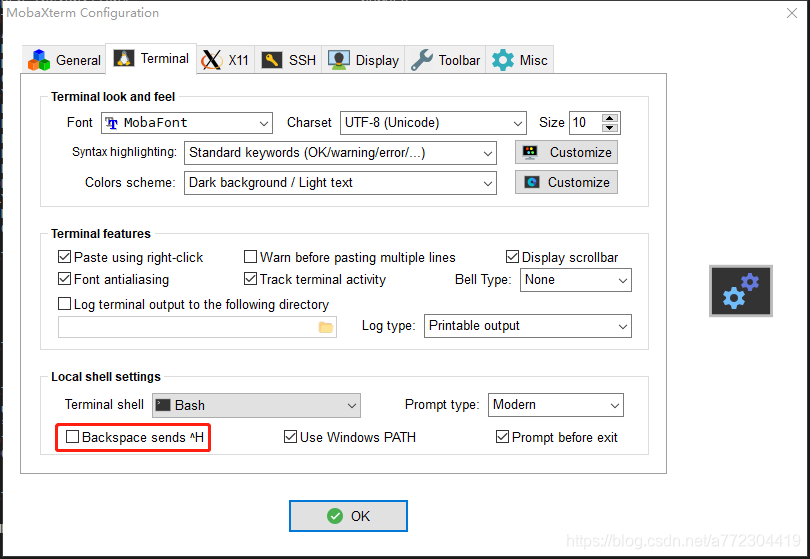Open the Charset dropdown

(433, 123)
